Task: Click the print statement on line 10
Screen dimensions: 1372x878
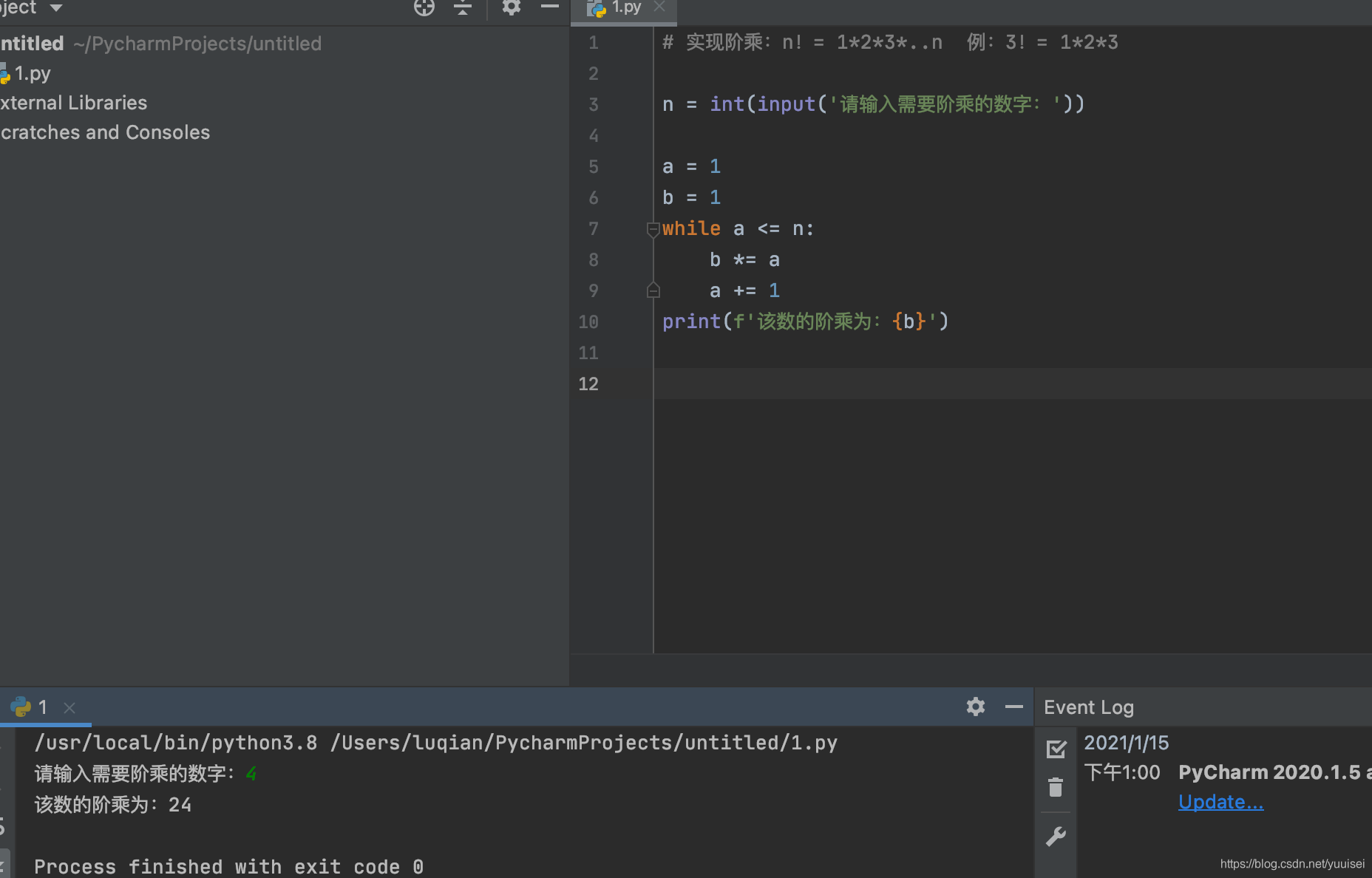Action: (806, 321)
